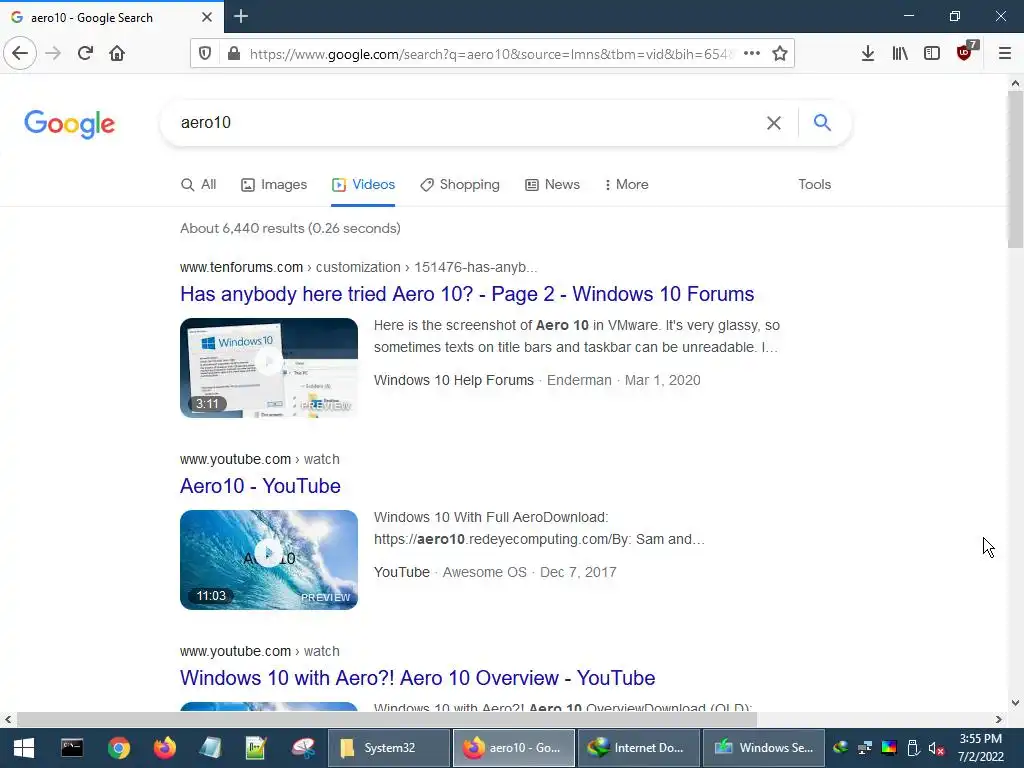Viewport: 1024px width, 768px height.
Task: Click Mar 1, 2020 result date
Action: [662, 381]
